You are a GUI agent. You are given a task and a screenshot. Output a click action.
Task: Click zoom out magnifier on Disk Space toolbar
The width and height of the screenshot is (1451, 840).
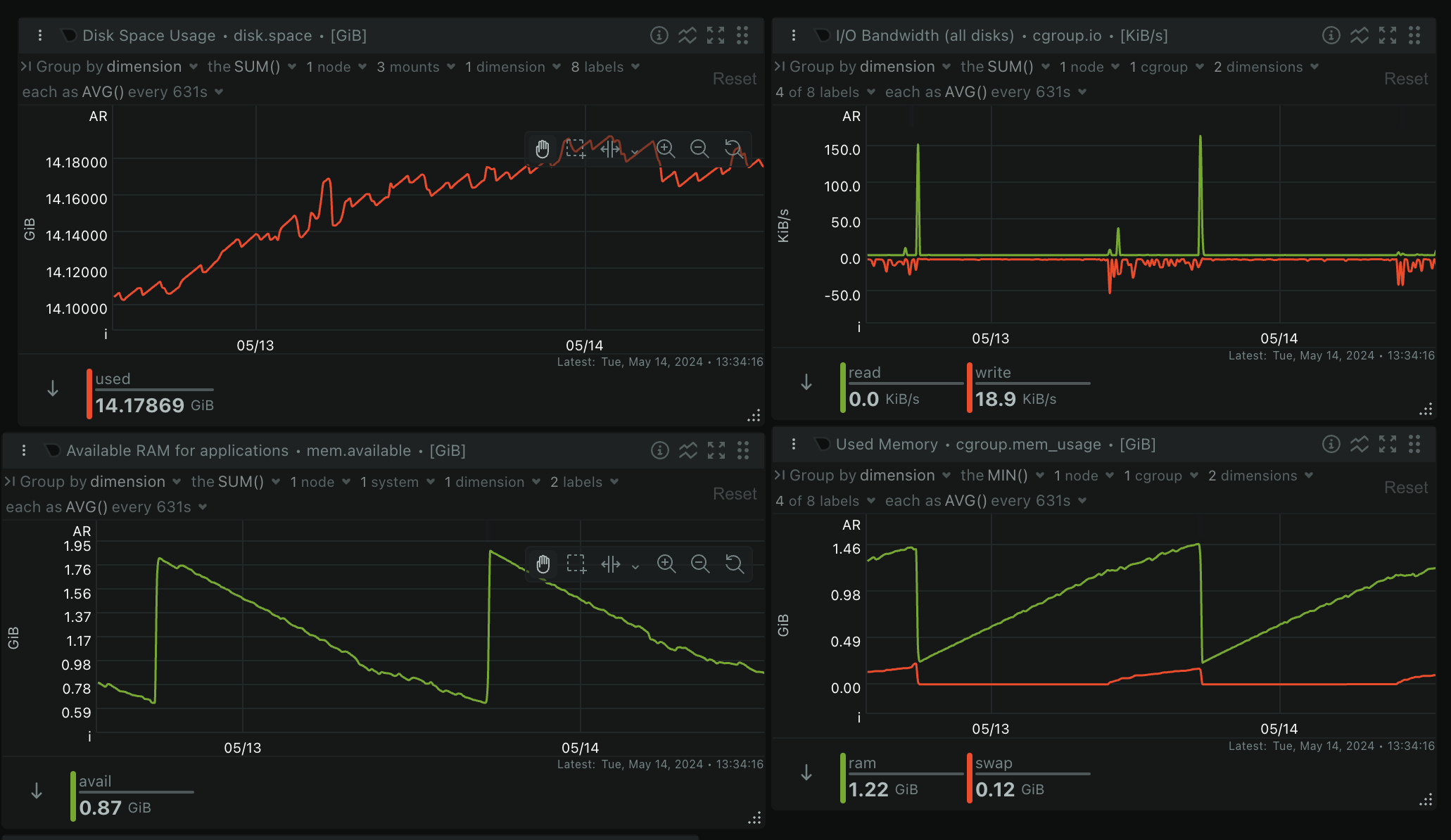pyautogui.click(x=699, y=148)
